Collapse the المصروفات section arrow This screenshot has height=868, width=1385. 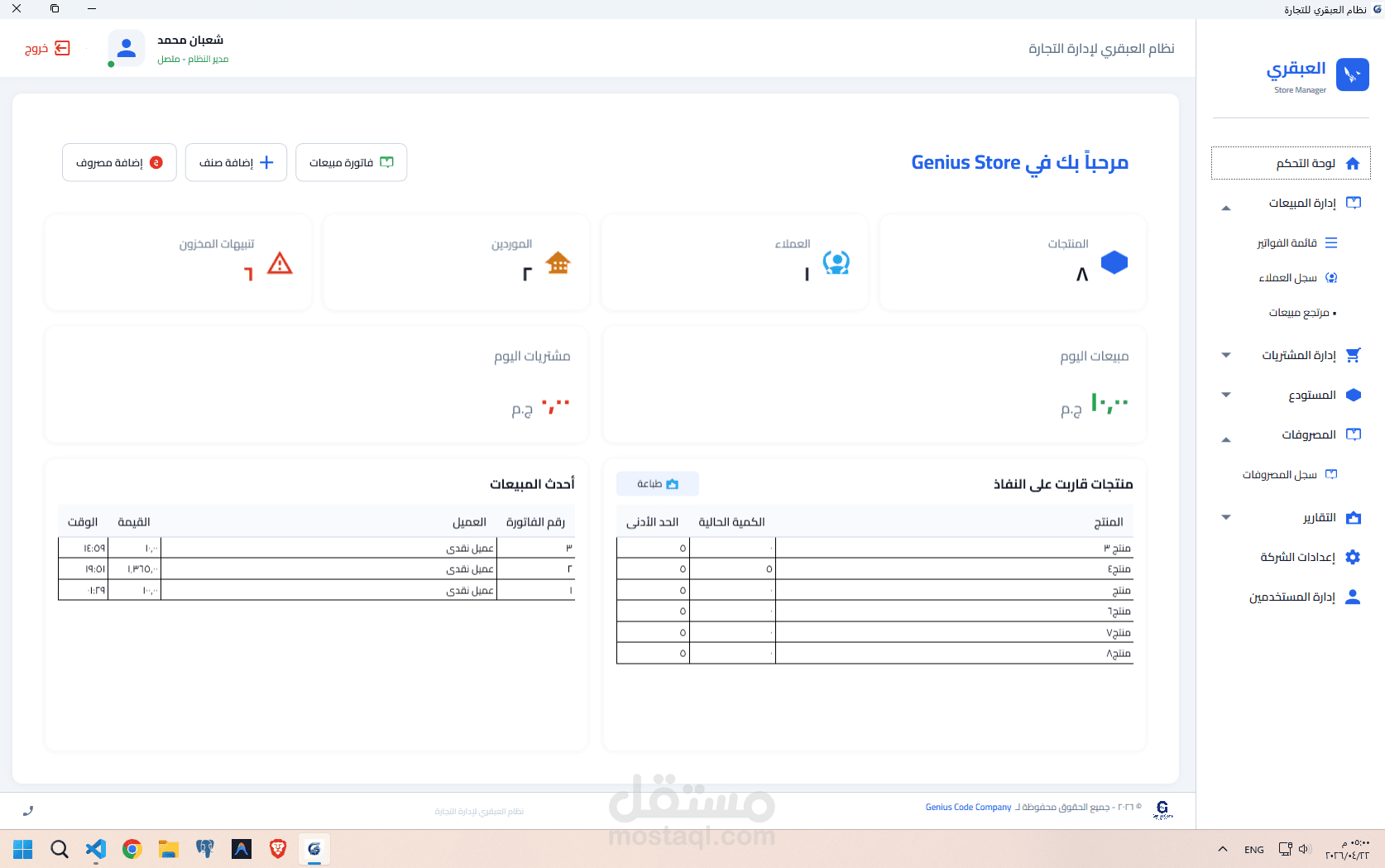point(1226,439)
